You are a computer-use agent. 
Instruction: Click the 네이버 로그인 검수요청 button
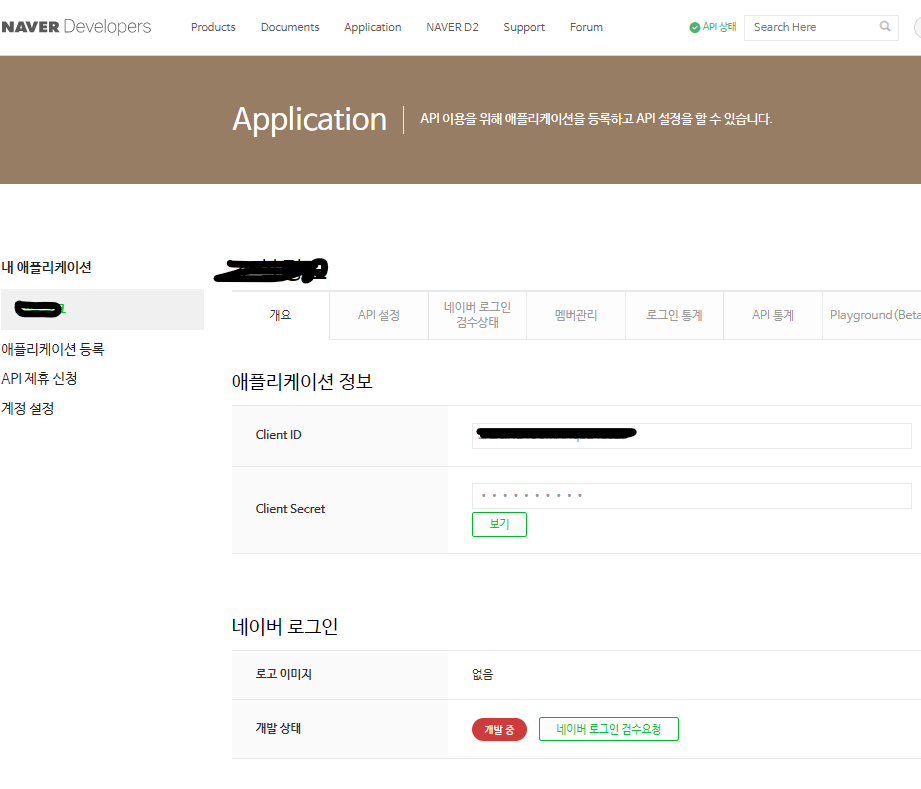click(609, 729)
